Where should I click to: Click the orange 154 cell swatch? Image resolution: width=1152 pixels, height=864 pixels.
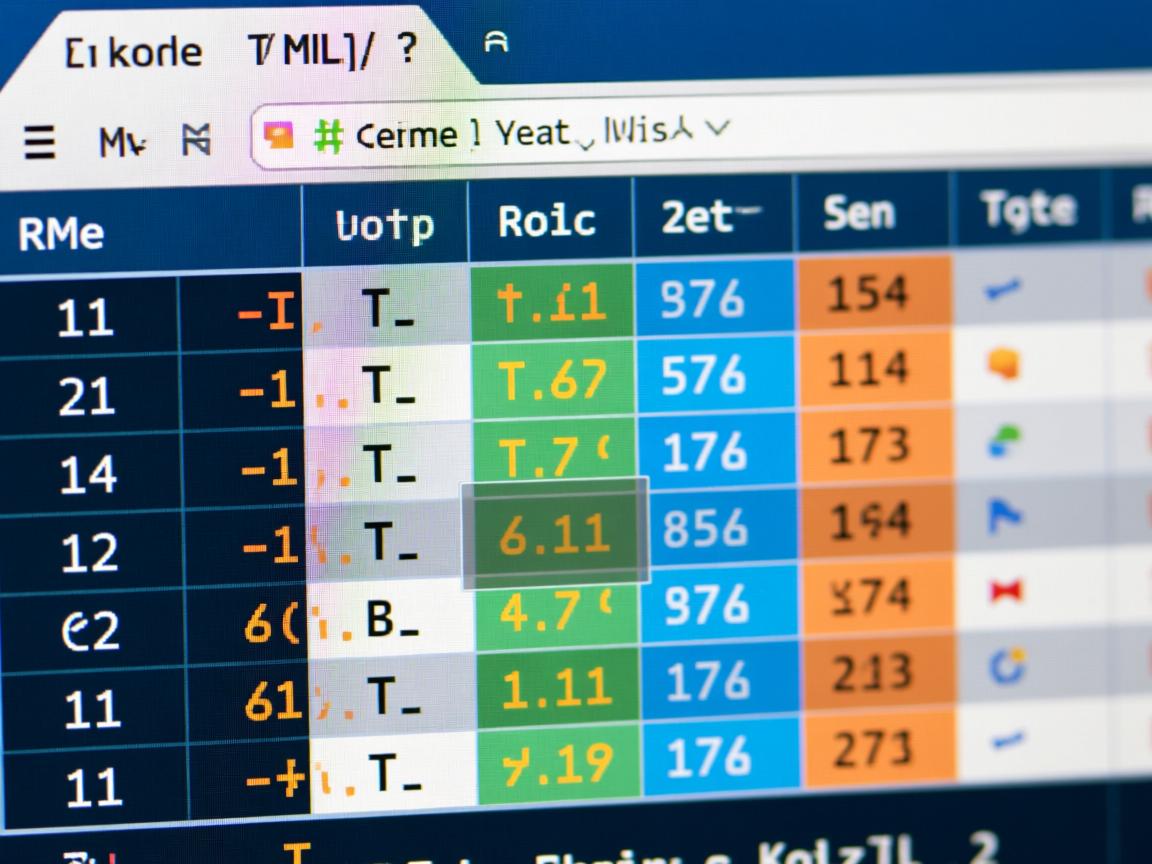coord(870,294)
